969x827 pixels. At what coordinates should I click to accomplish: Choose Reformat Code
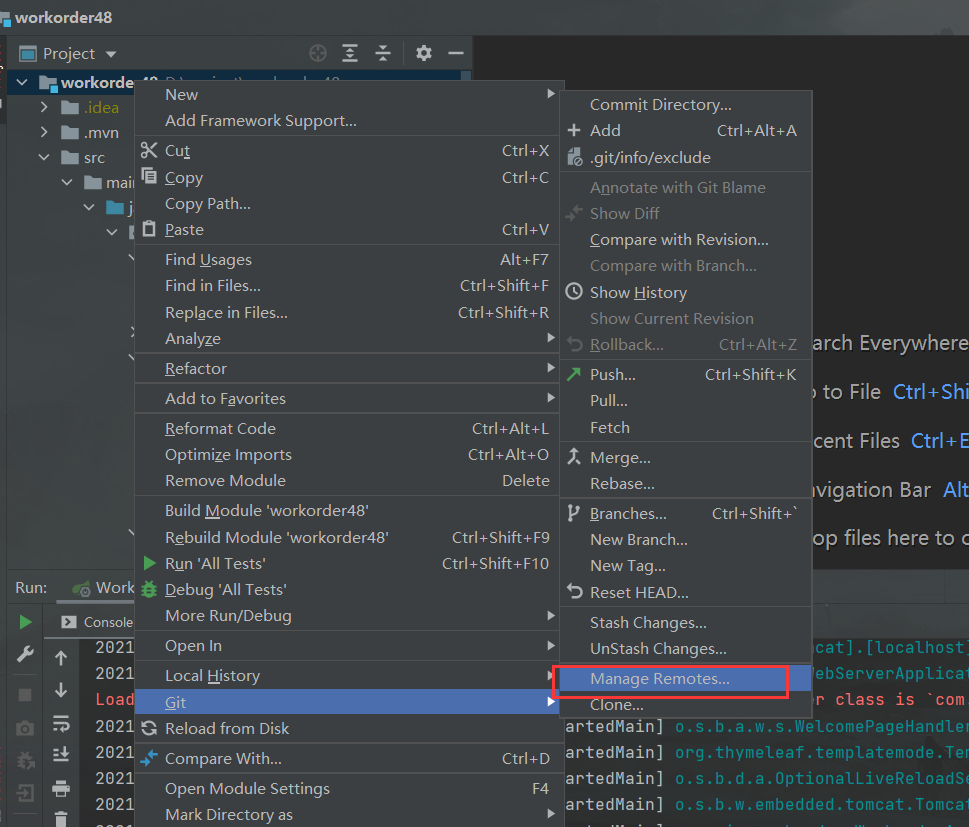347,428
